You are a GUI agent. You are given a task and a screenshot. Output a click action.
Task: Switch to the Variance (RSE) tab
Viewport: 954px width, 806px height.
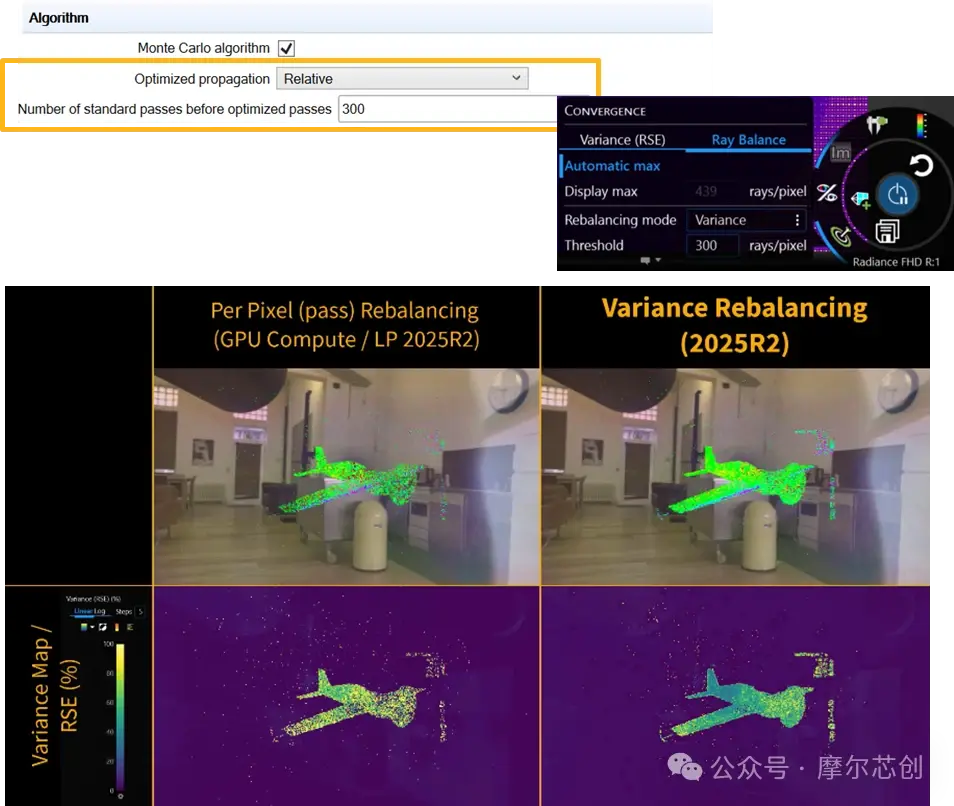(622, 140)
